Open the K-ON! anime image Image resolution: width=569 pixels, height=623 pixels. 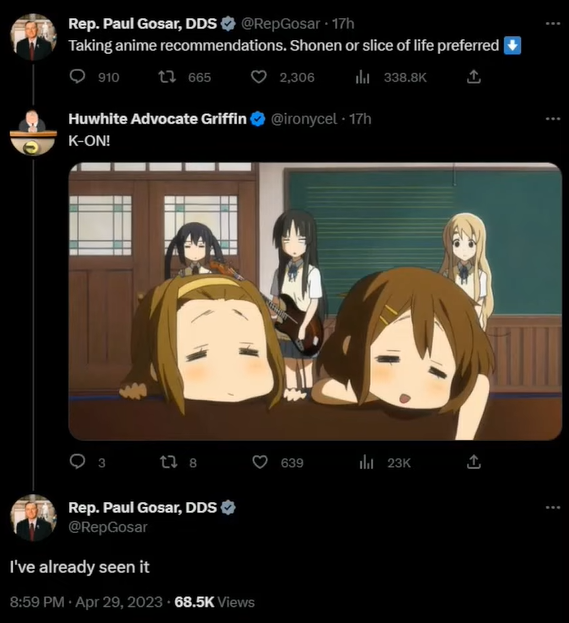(x=315, y=301)
